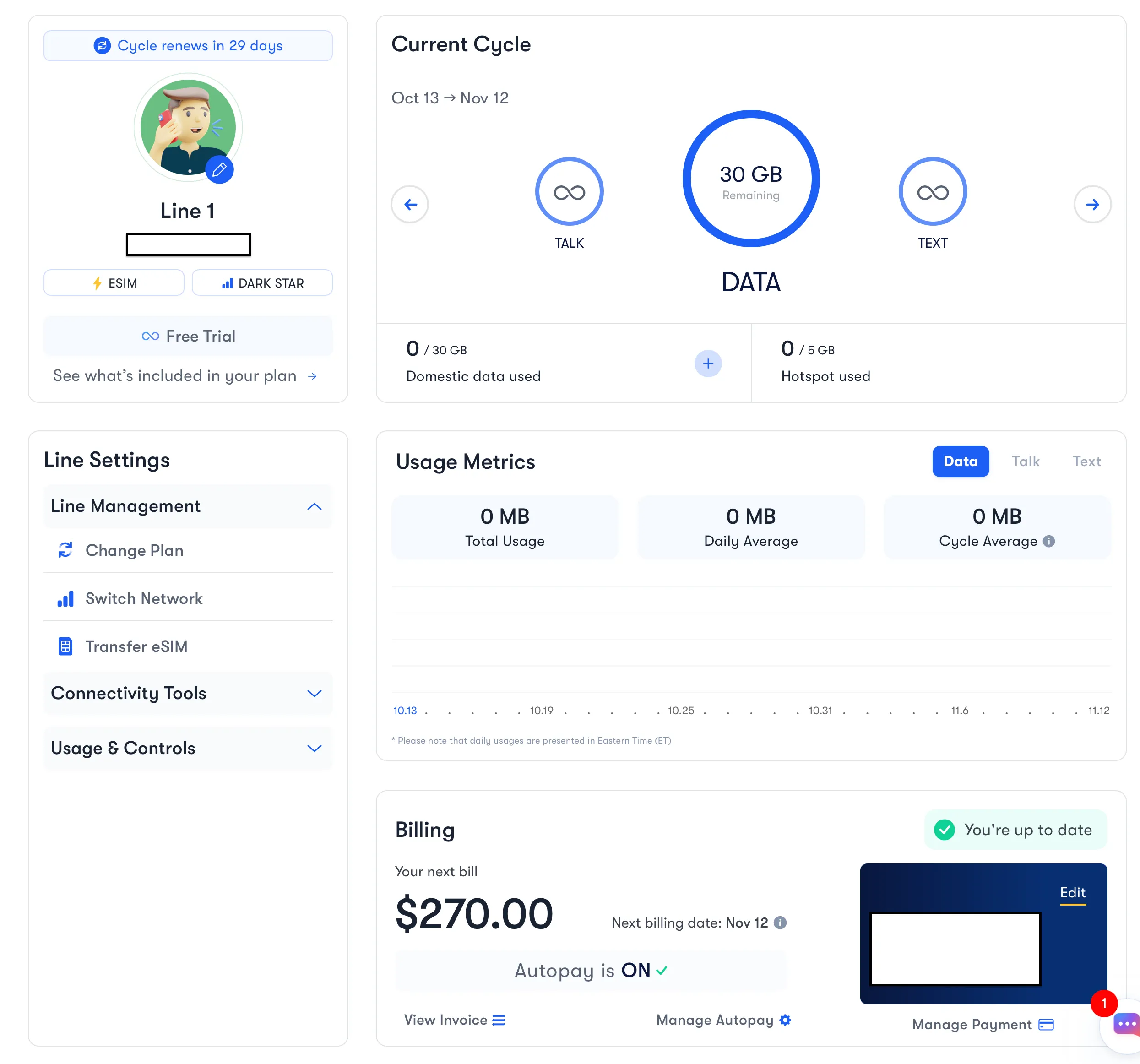1140x1064 pixels.
Task: Click the plus icon to add data
Action: point(708,363)
